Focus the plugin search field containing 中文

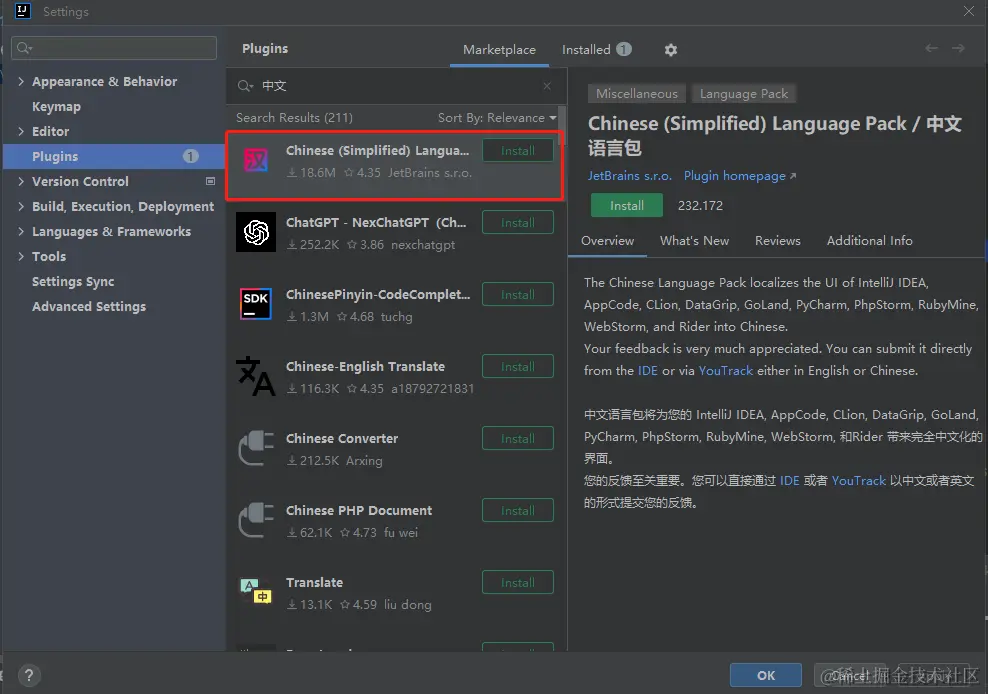(x=397, y=86)
